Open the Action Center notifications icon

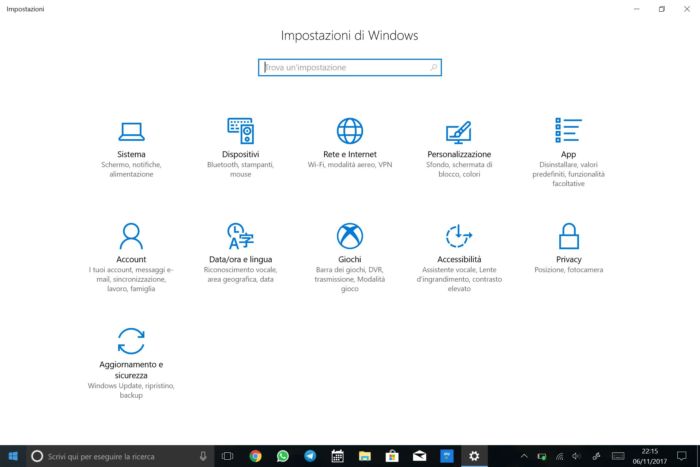(682, 456)
